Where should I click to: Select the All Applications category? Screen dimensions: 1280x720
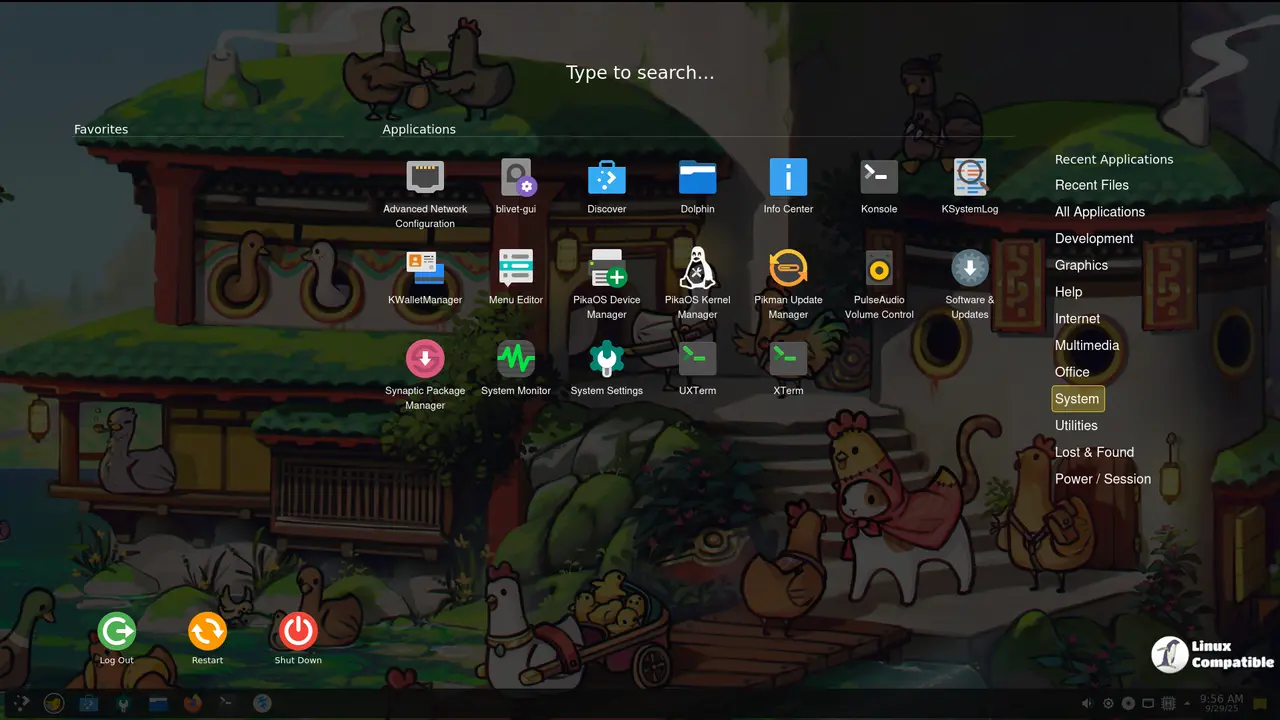point(1099,212)
